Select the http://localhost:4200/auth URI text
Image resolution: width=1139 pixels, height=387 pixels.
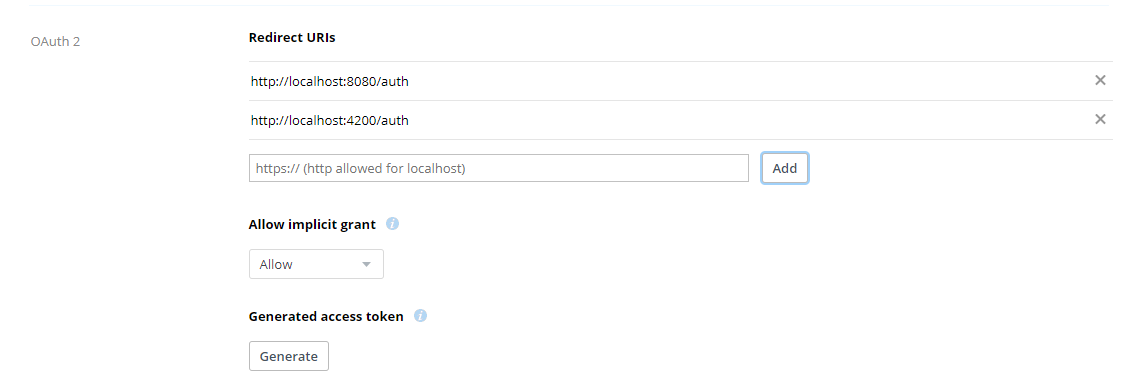330,121
